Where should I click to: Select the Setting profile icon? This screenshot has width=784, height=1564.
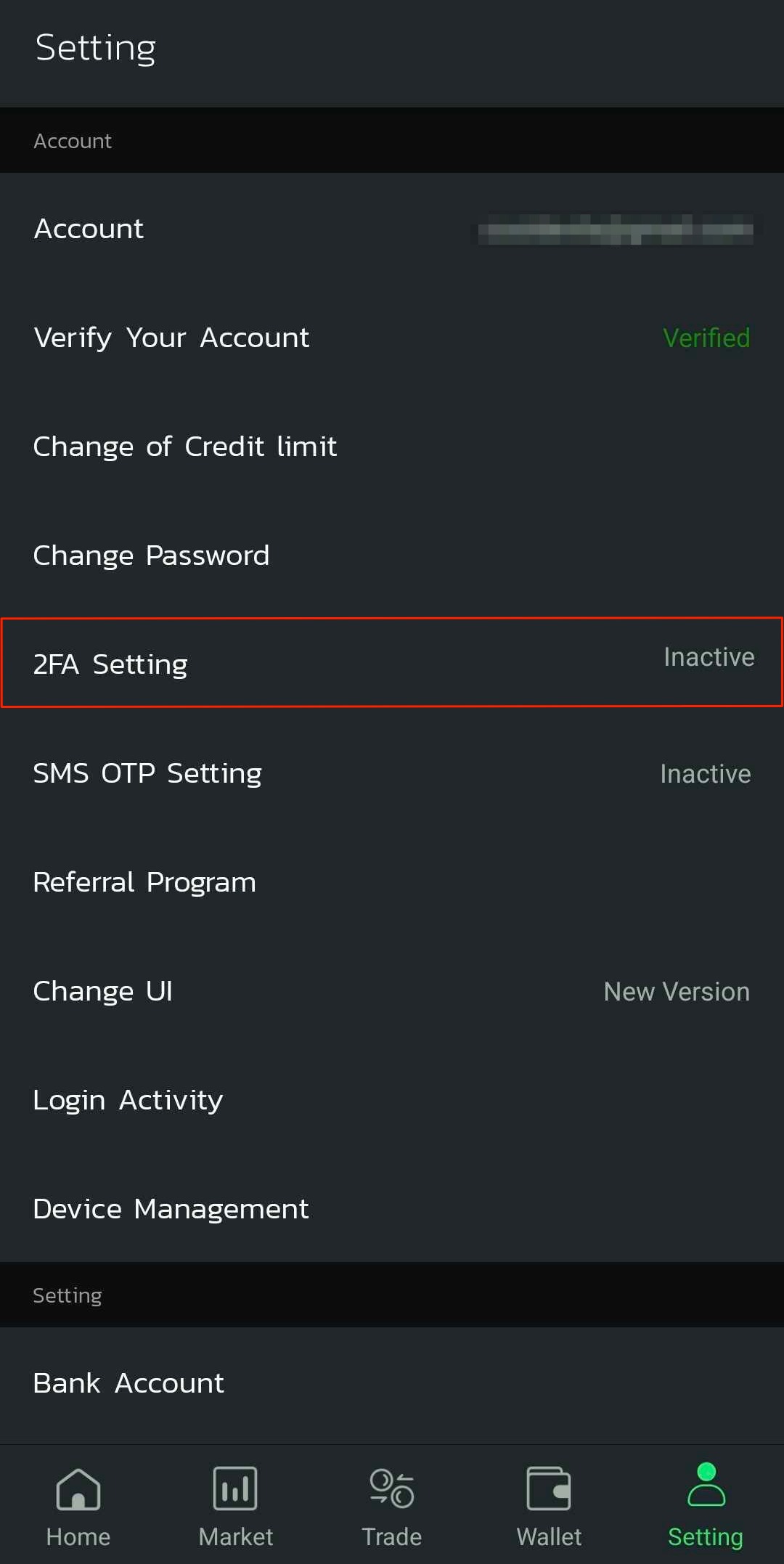[705, 1486]
